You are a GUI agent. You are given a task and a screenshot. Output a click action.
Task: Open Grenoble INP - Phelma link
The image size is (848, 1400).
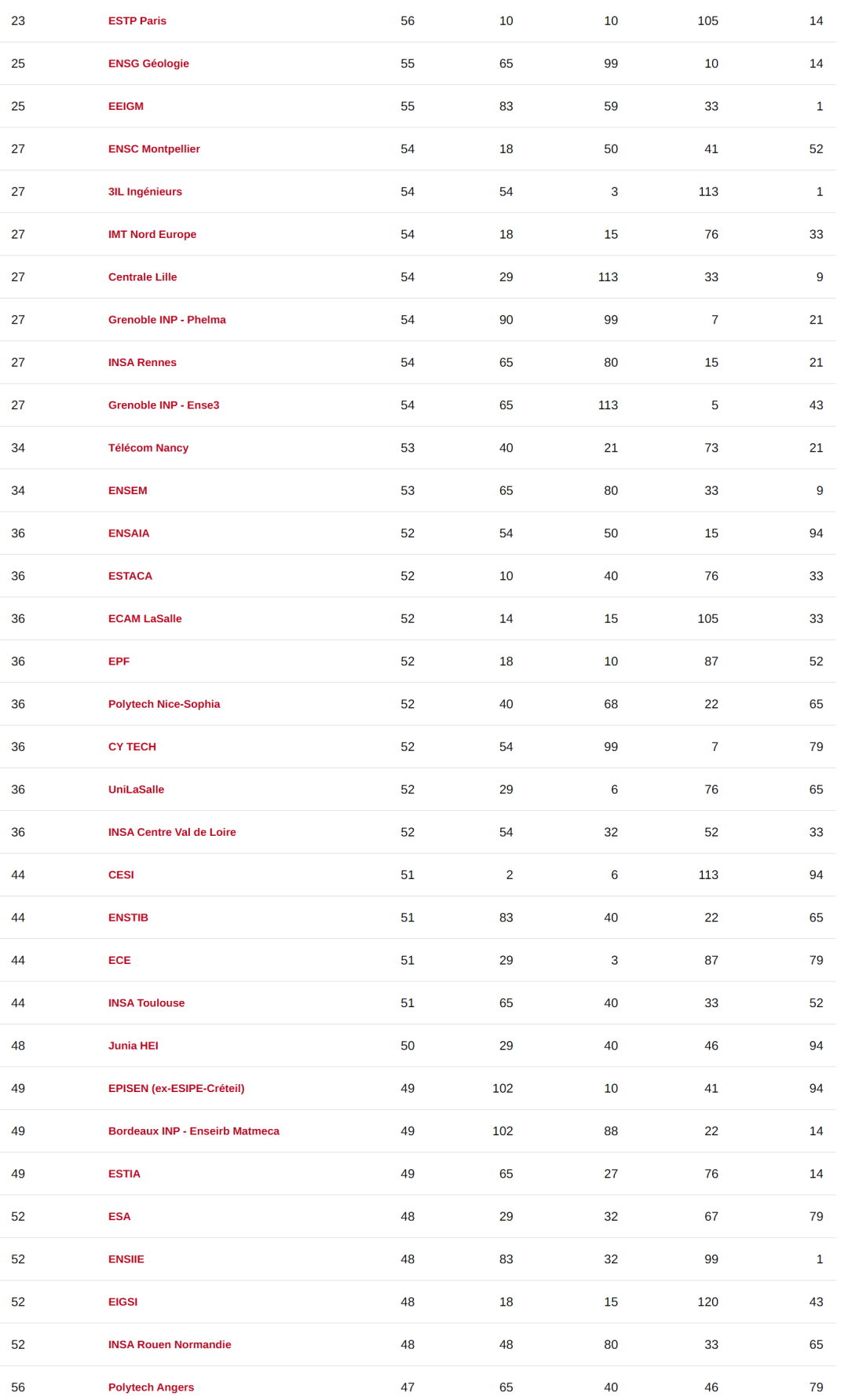pos(167,320)
